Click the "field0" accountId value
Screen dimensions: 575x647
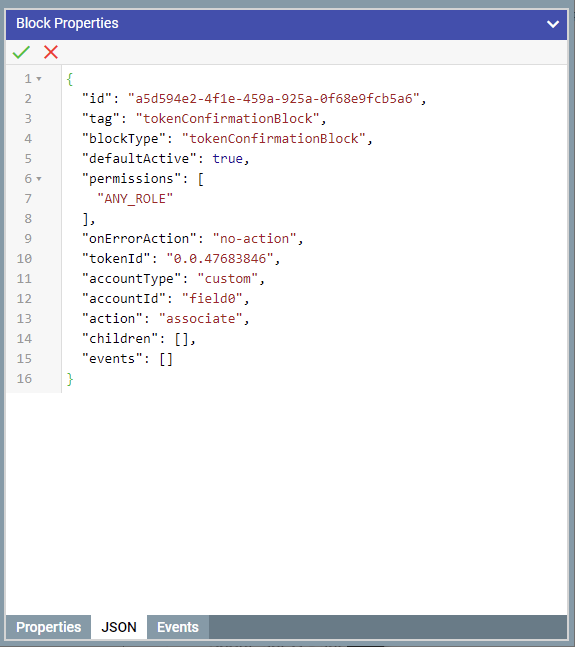click(212, 299)
